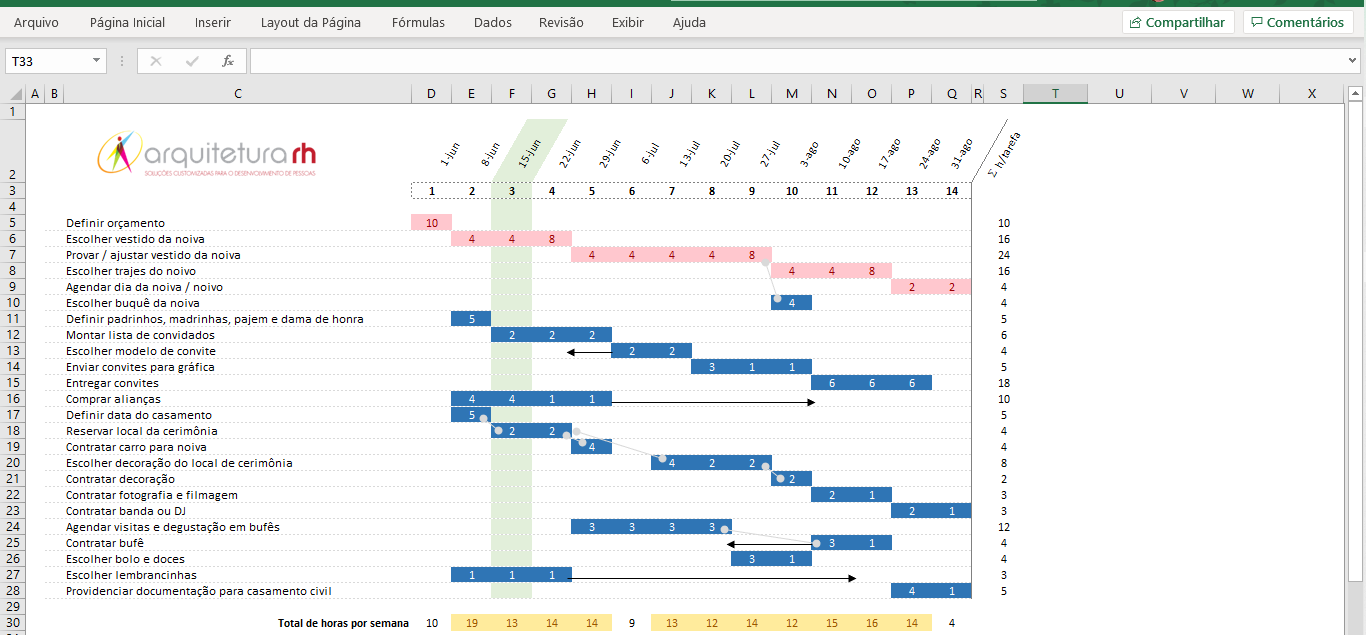Click the Select All corner triangle
This screenshot has height=635, width=1366.
point(15,94)
